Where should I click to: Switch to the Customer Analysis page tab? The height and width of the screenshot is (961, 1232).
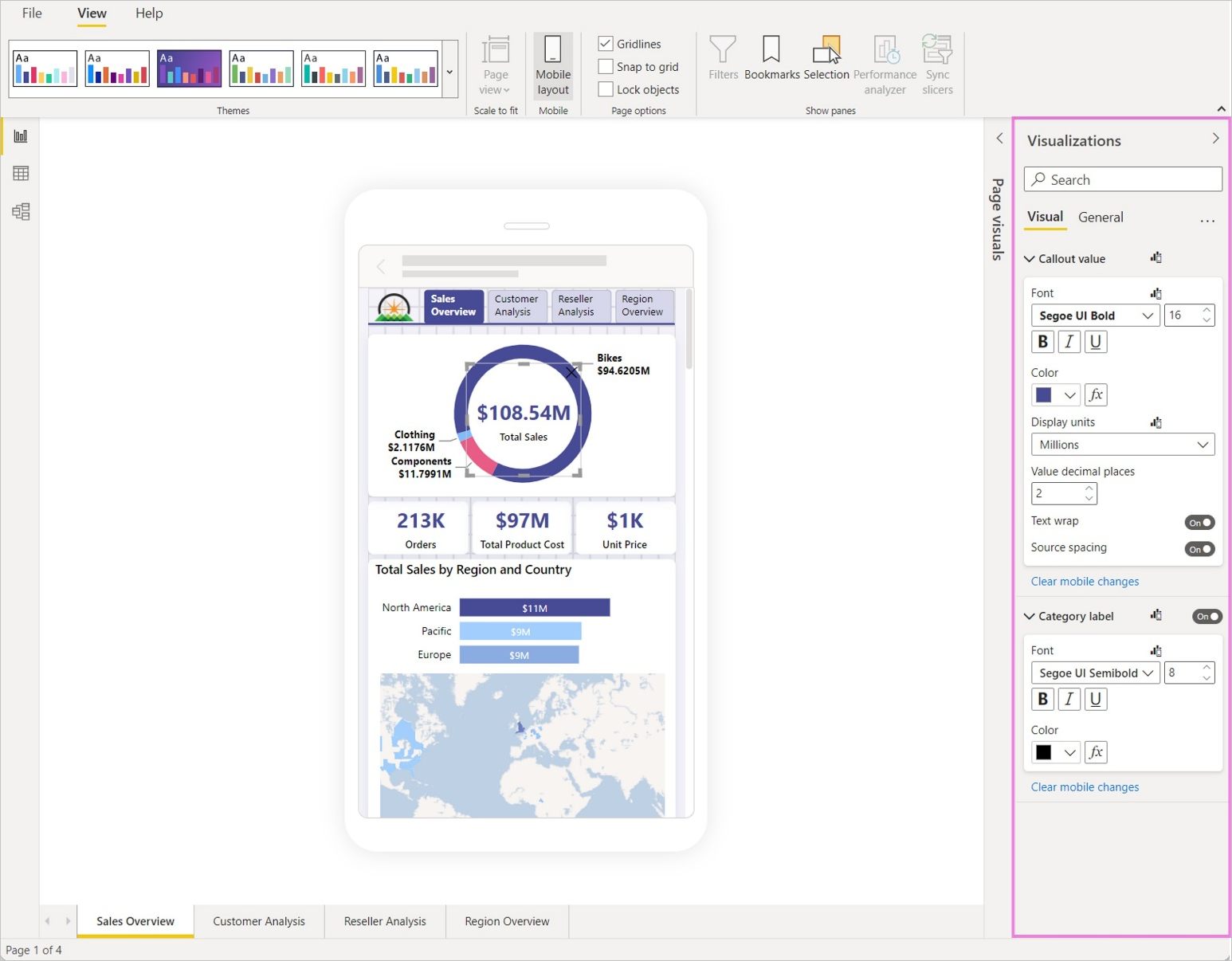259,921
